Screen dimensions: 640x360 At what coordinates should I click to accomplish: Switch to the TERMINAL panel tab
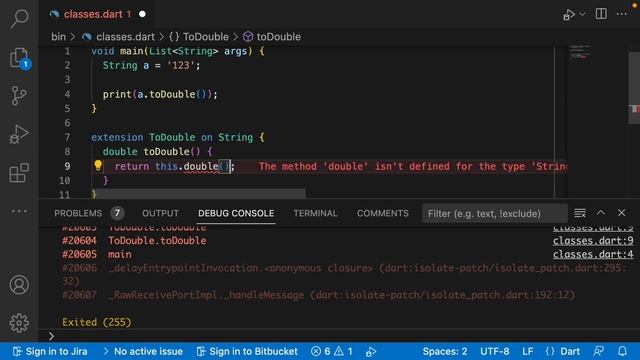[x=316, y=213]
